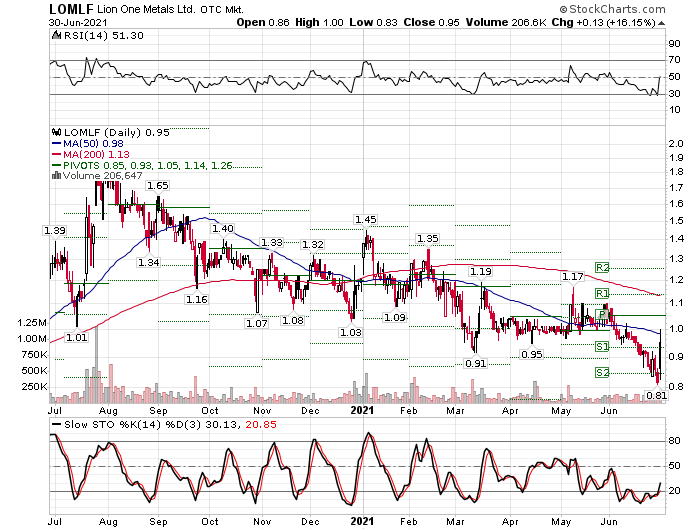Click the red 20.85 stochastic value
The image size is (700, 530).
(x=261, y=425)
